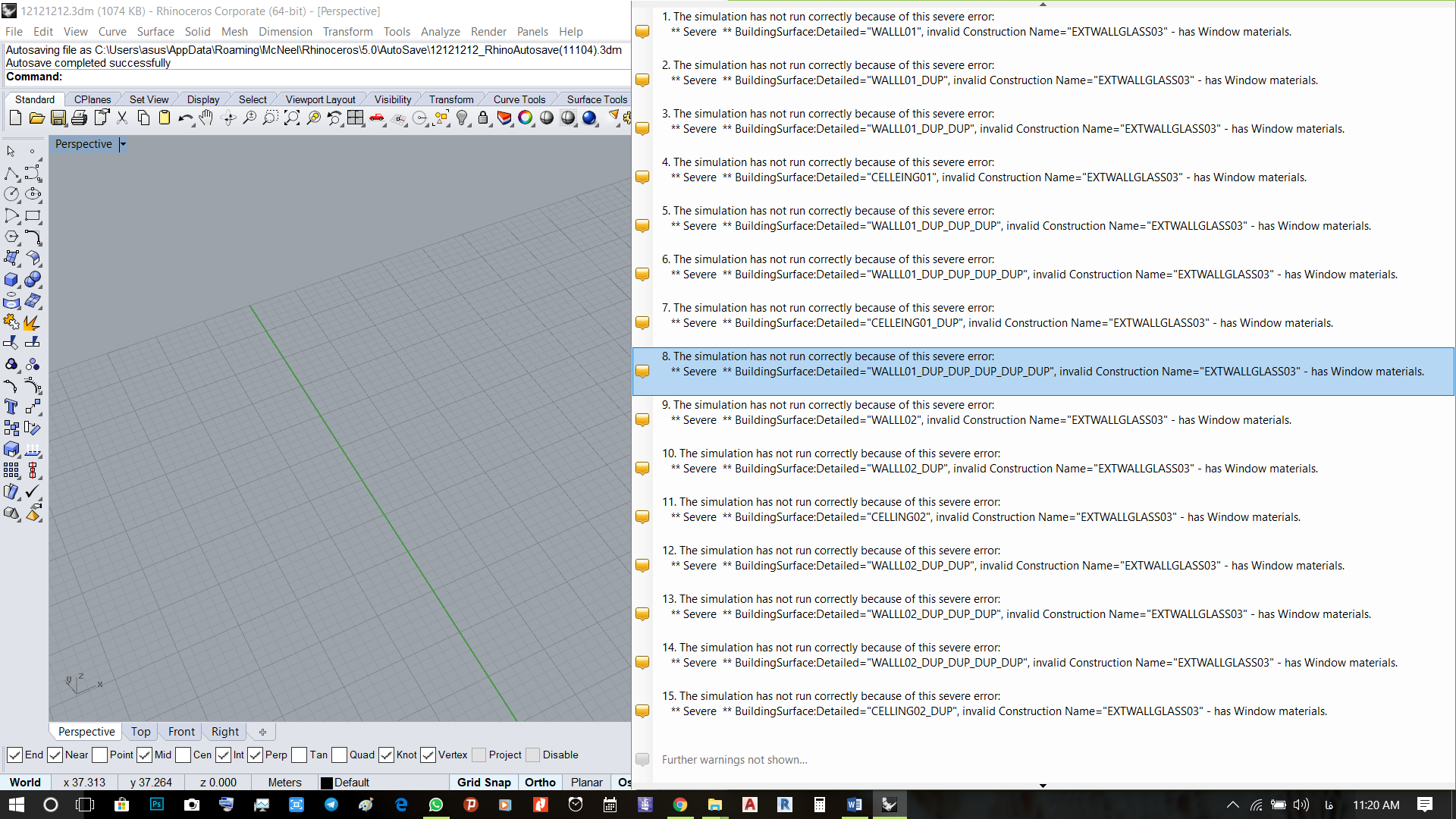
Task: Enable the Cen osnap checkbox
Action: 183,755
